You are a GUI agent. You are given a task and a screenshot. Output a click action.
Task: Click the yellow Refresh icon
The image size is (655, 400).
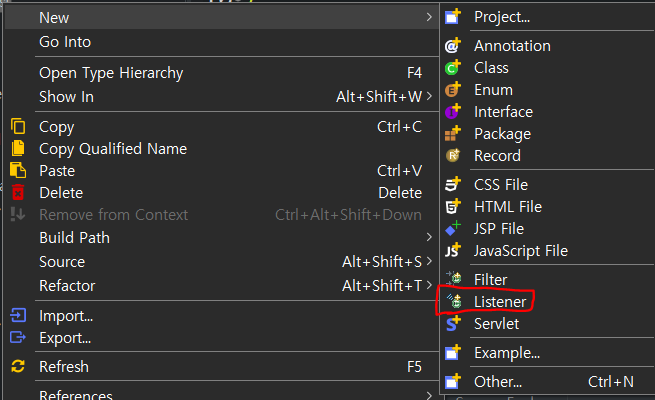18,366
